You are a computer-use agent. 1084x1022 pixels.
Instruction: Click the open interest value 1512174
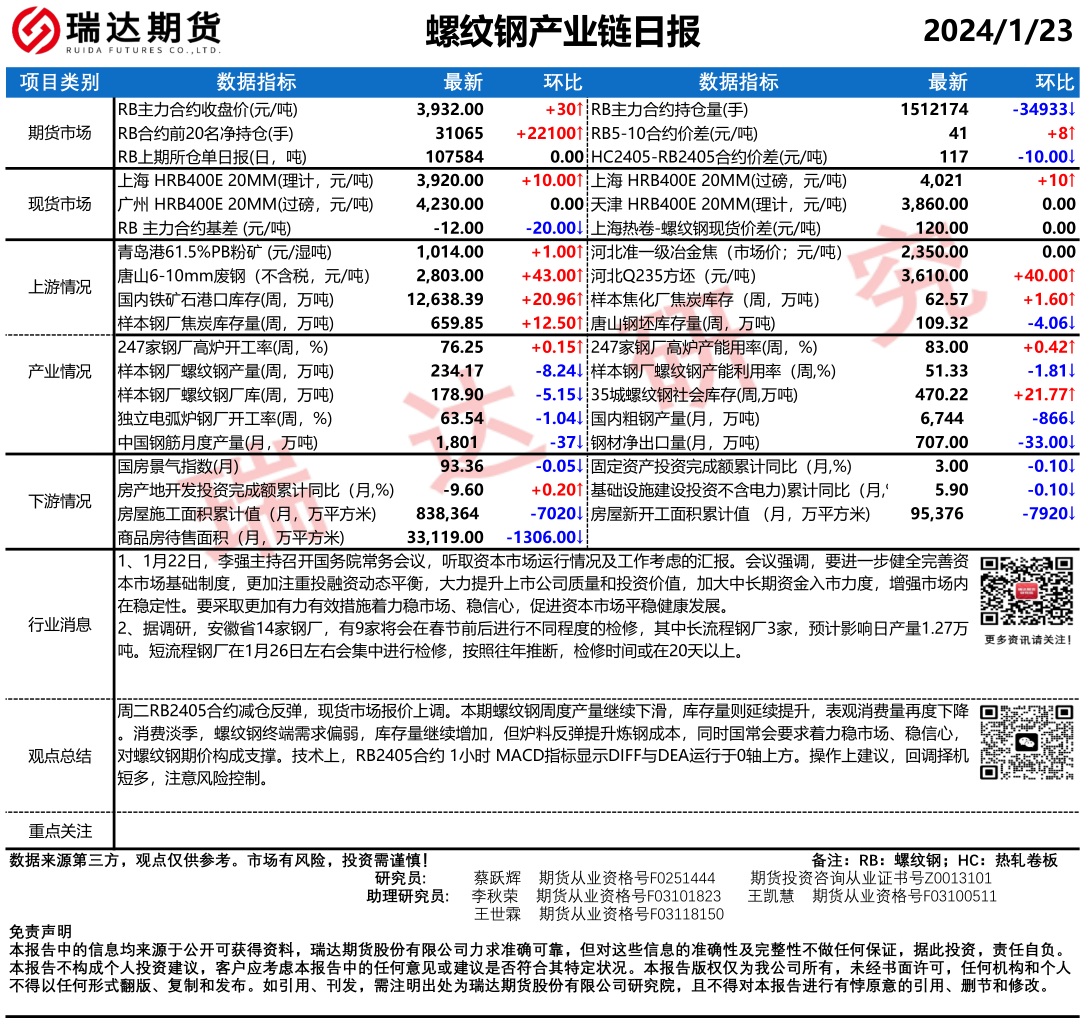934,109
